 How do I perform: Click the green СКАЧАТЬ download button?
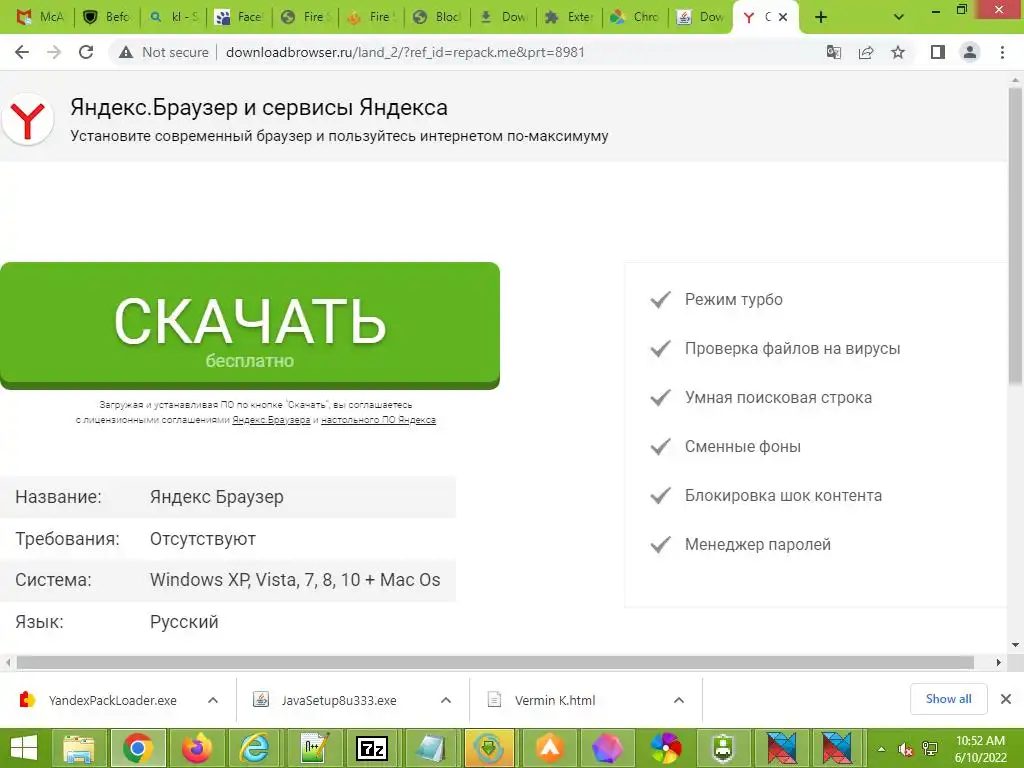click(x=250, y=325)
